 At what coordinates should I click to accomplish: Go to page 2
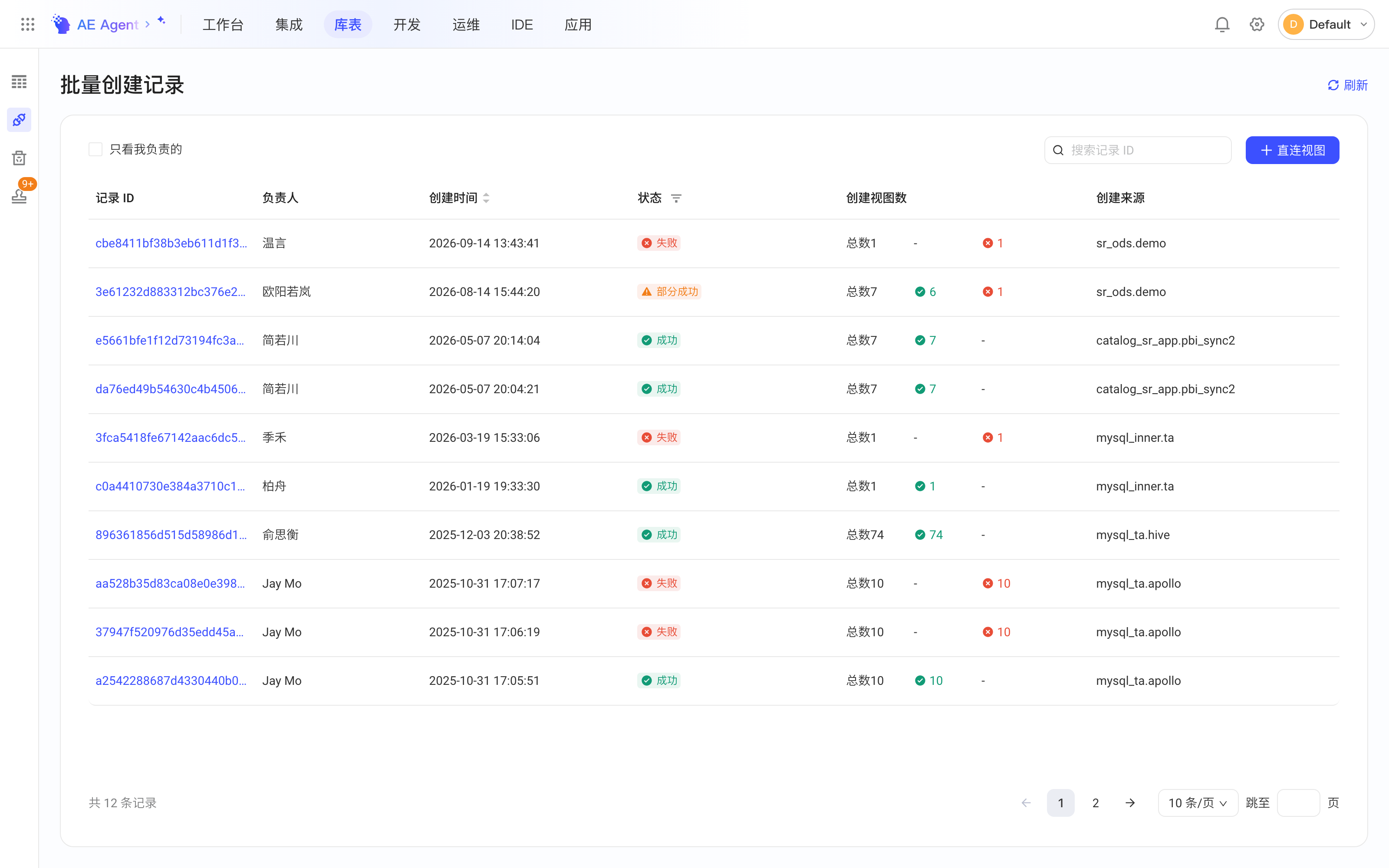1095,803
